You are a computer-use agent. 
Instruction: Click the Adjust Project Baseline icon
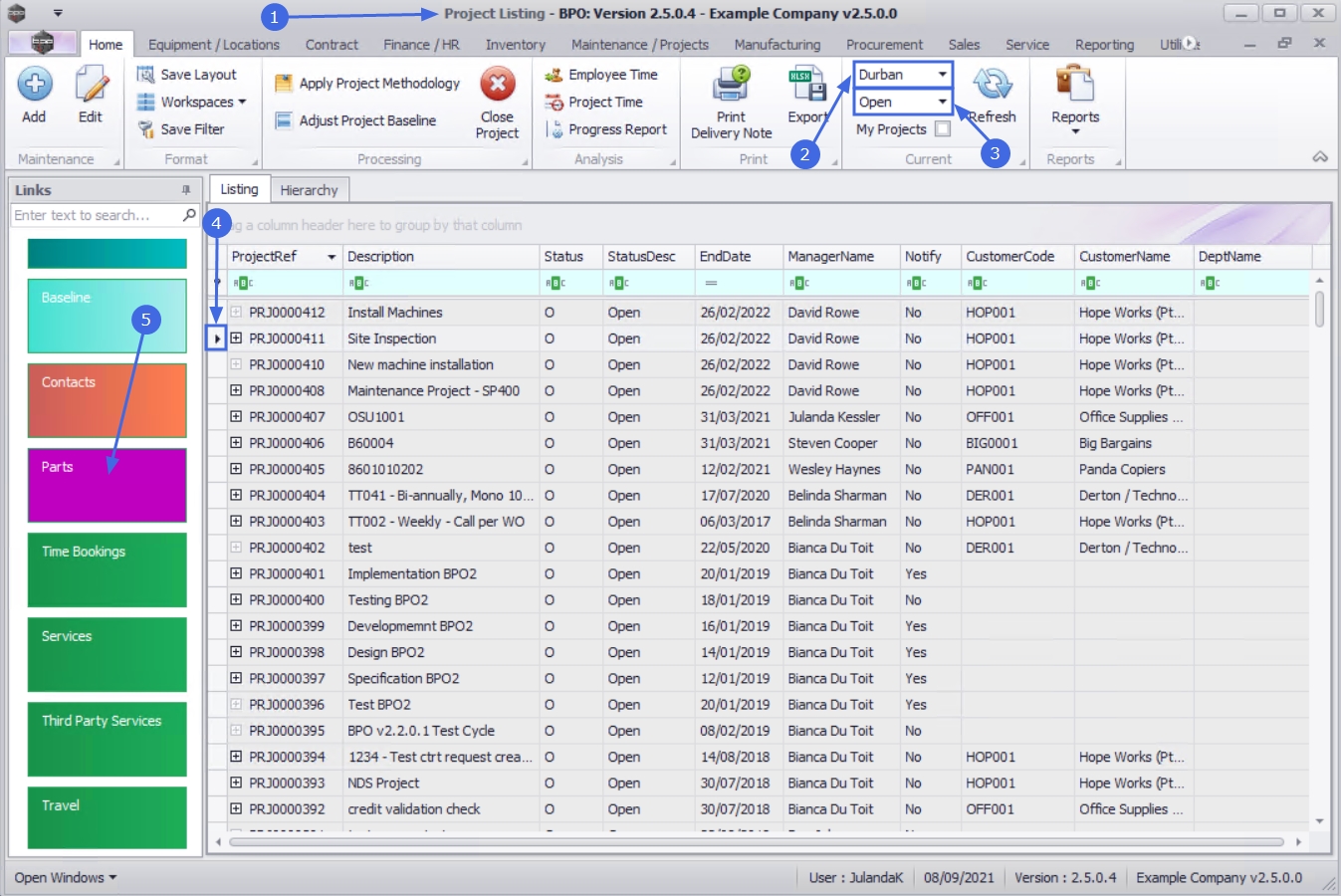[284, 120]
